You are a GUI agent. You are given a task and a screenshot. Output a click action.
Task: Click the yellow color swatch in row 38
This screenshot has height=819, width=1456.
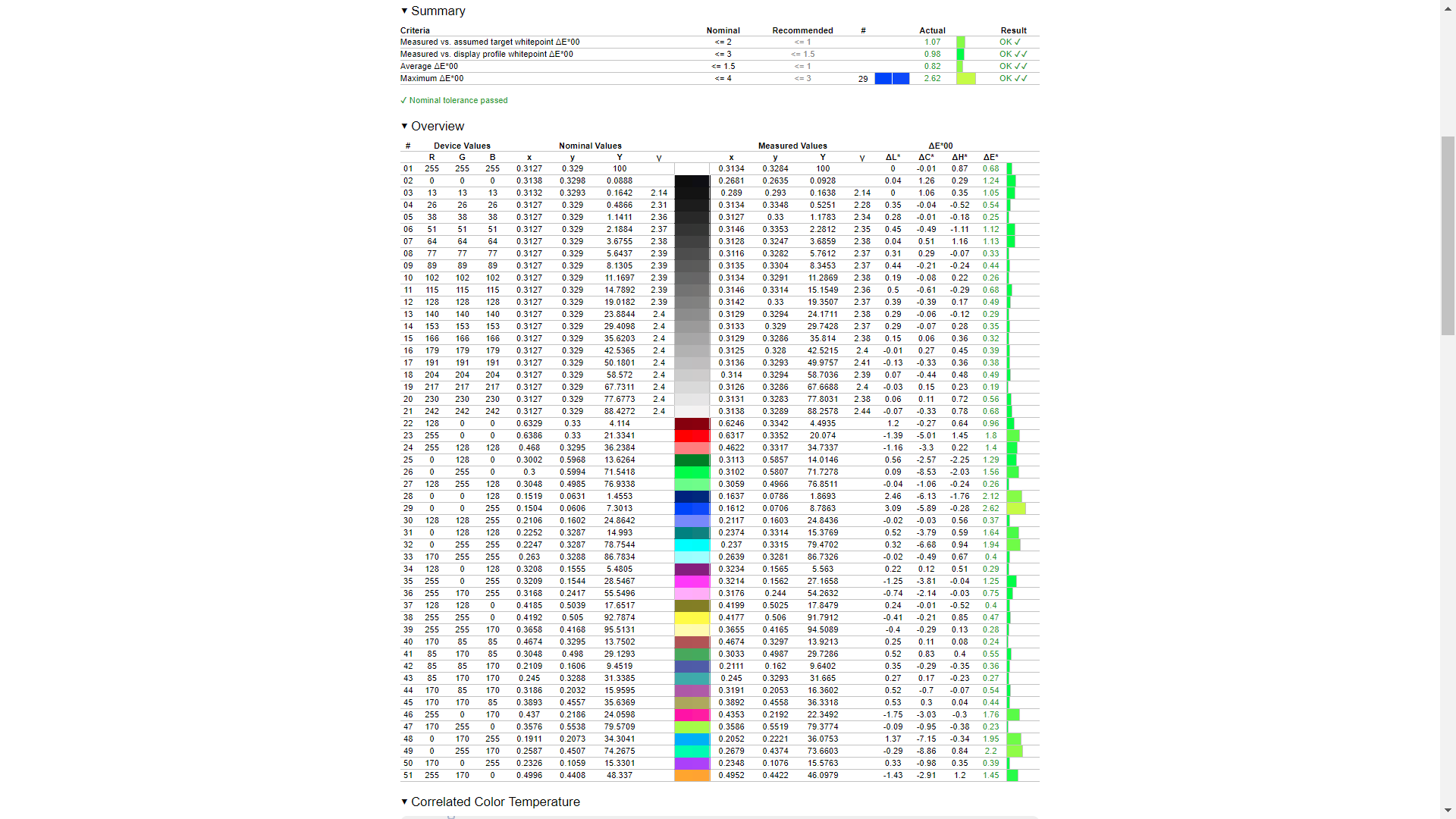point(692,618)
